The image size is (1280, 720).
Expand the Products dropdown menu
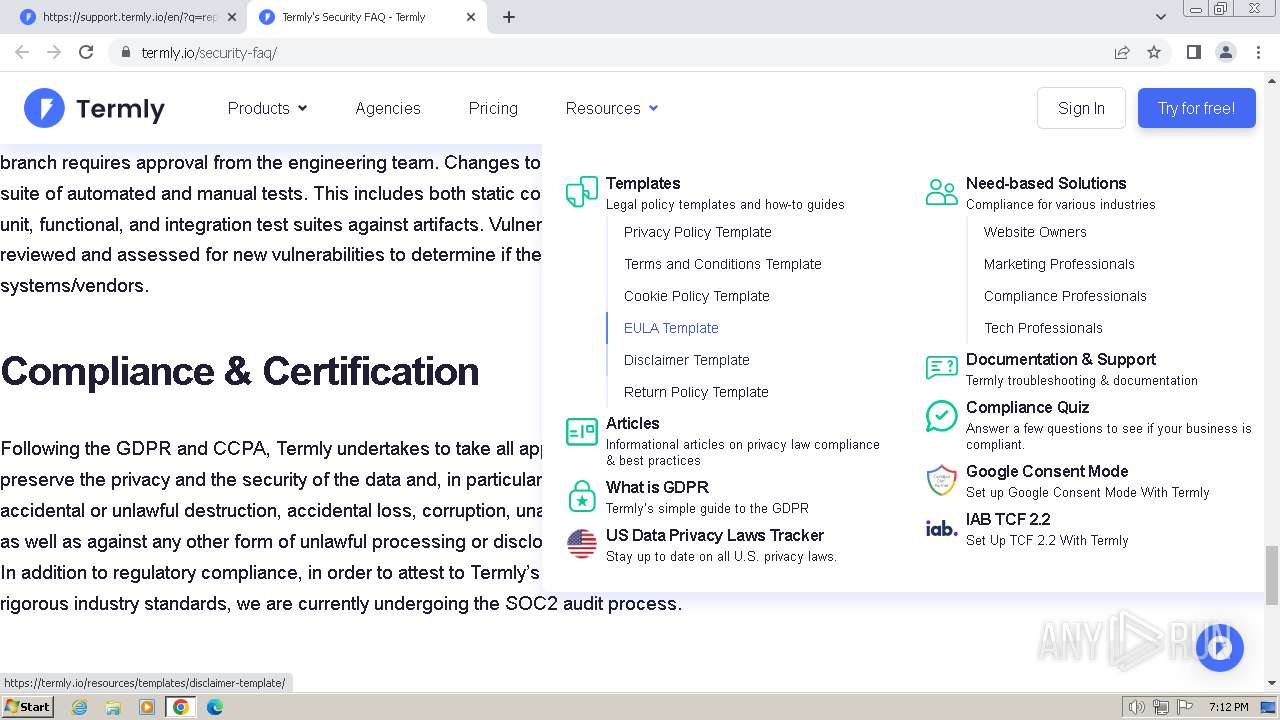pyautogui.click(x=267, y=108)
